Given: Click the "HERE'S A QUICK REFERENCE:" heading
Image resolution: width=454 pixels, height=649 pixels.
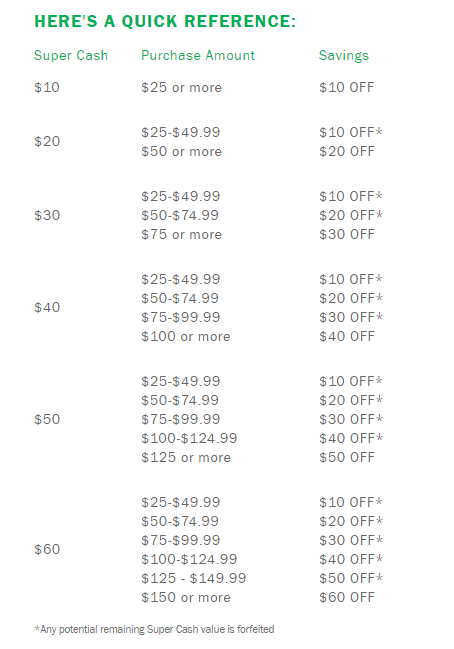Looking at the screenshot, I should coord(165,21).
